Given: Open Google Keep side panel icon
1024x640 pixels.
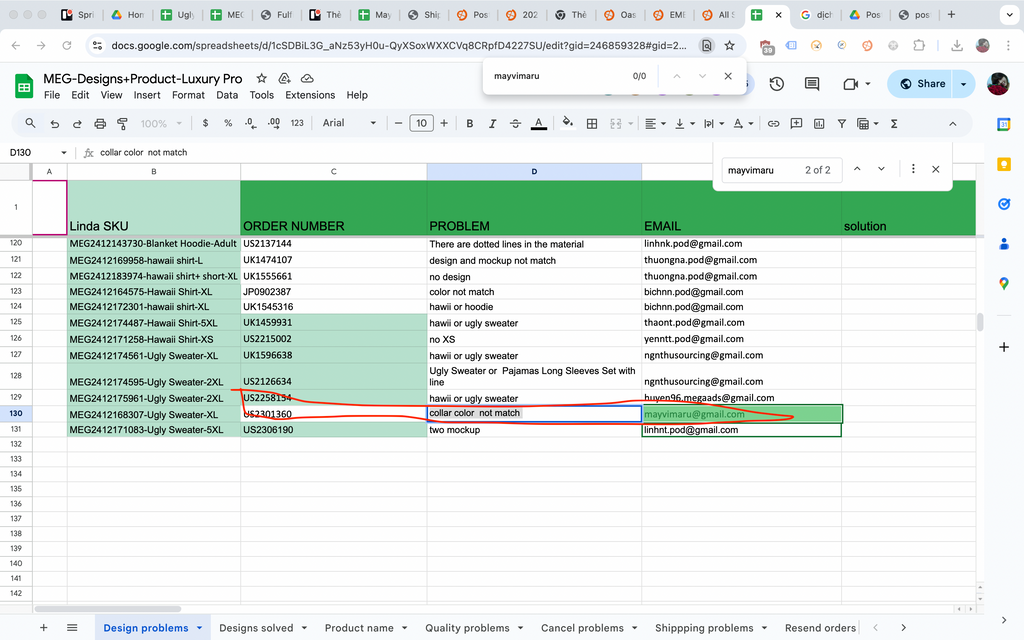Looking at the screenshot, I should pyautogui.click(x=1004, y=164).
